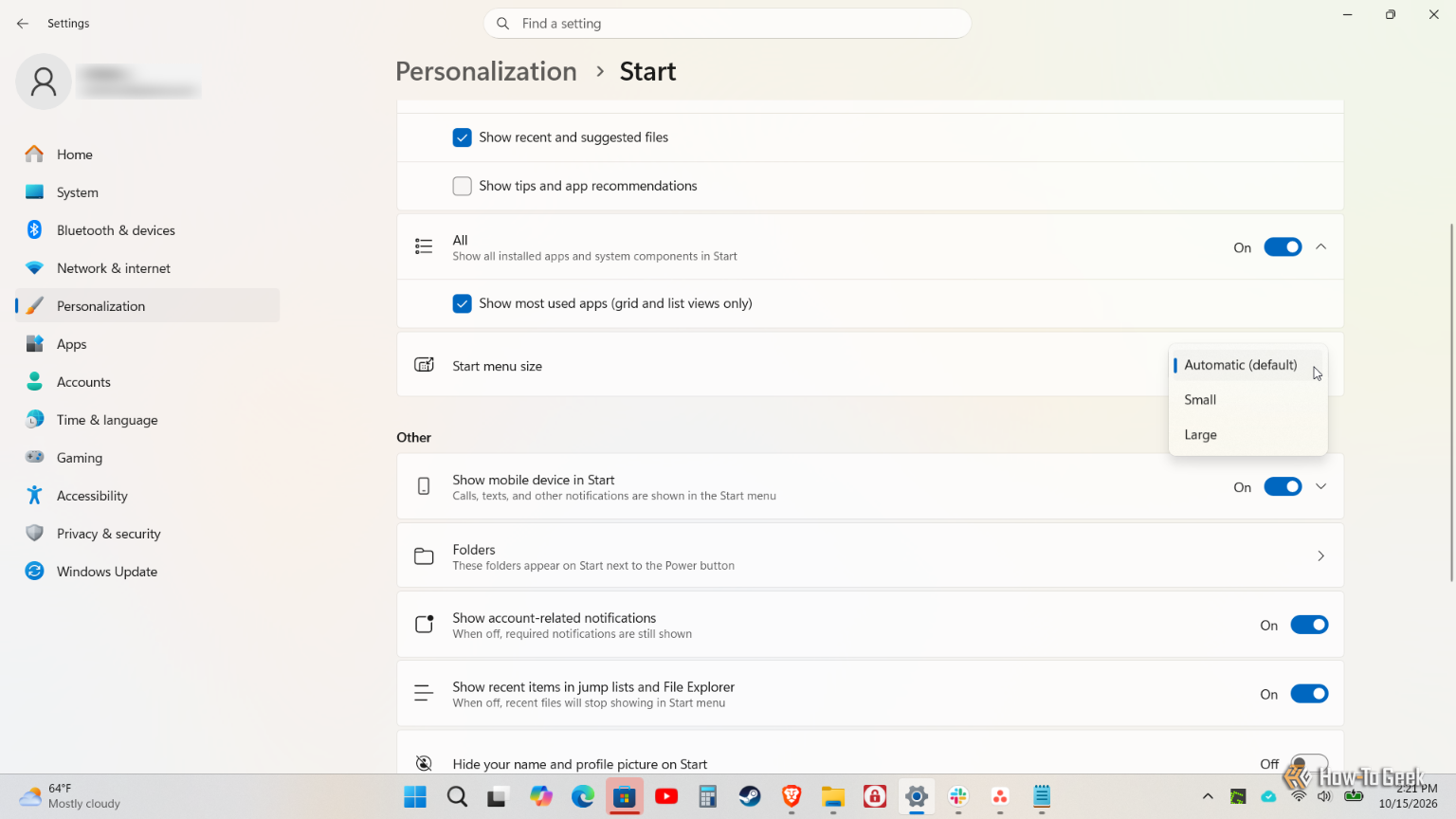This screenshot has height=819, width=1456.
Task: Choose Large from Start menu size dropdown
Action: pos(1247,435)
